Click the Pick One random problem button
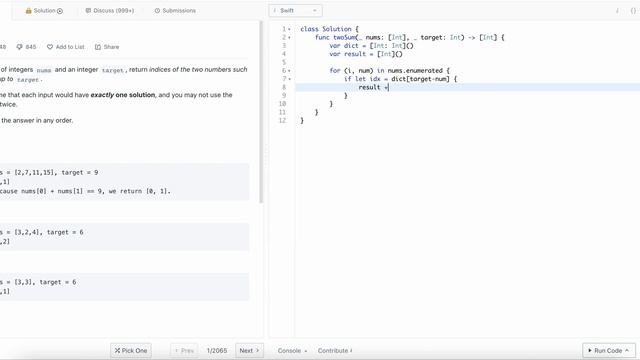640x360 pixels. coord(131,351)
